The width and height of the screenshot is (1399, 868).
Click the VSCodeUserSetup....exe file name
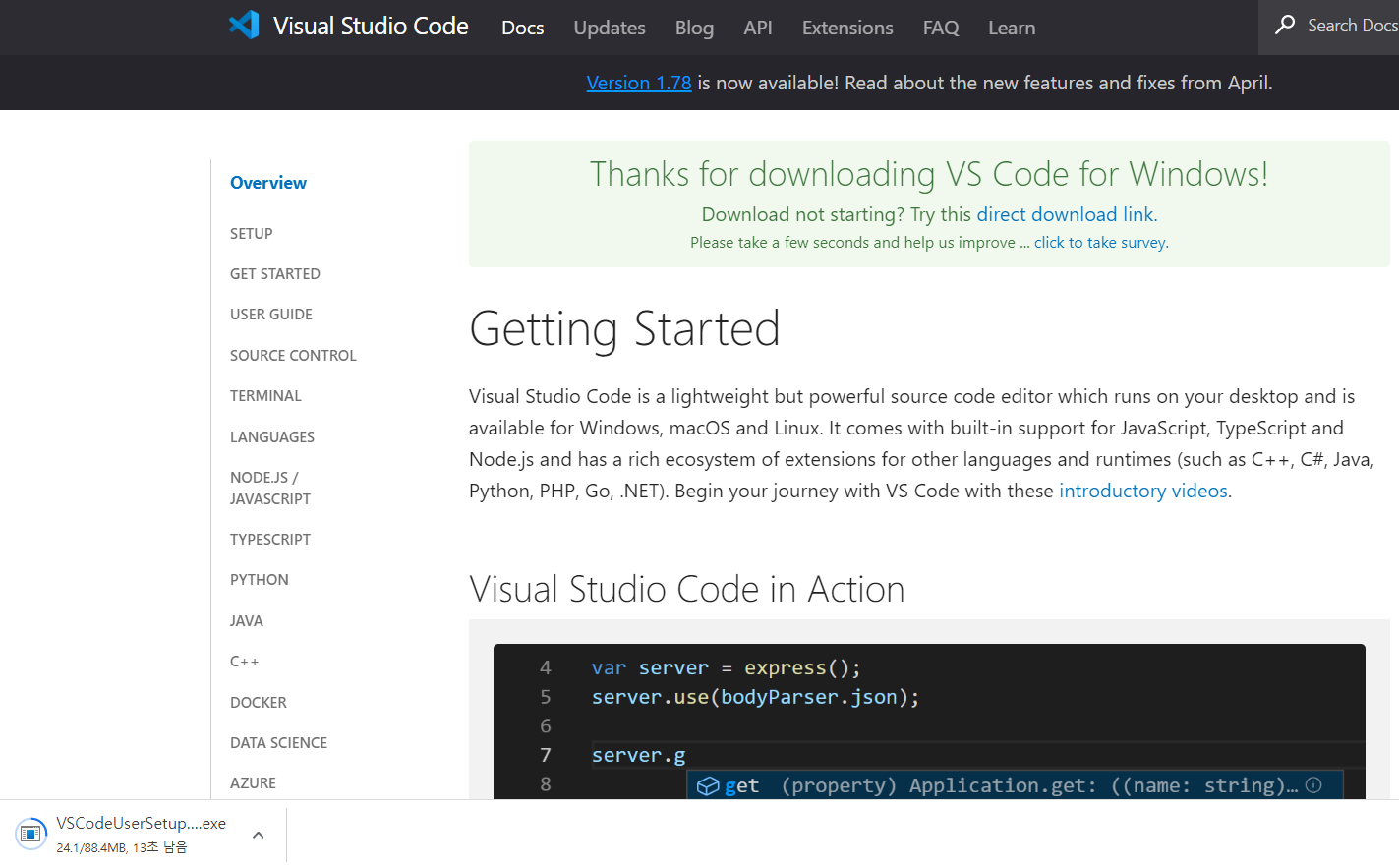coord(141,824)
